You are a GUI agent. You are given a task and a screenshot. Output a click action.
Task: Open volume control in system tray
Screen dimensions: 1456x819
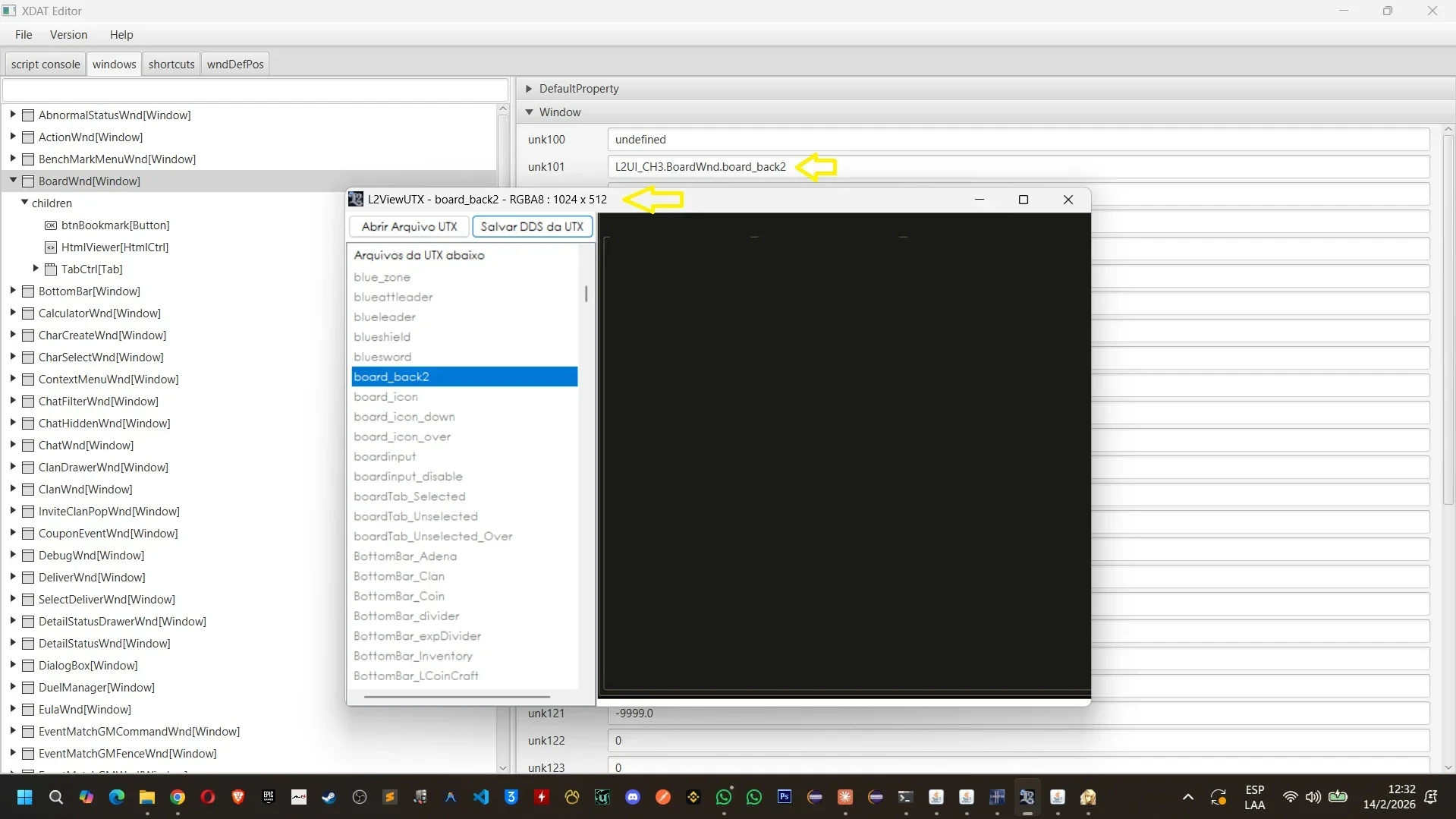click(x=1313, y=797)
